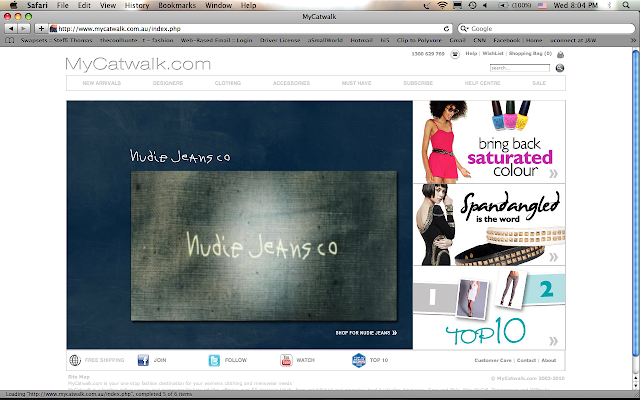This screenshot has width=640, height=400.
Task: Click the Facebook | Home bookmark
Action: click(518, 40)
